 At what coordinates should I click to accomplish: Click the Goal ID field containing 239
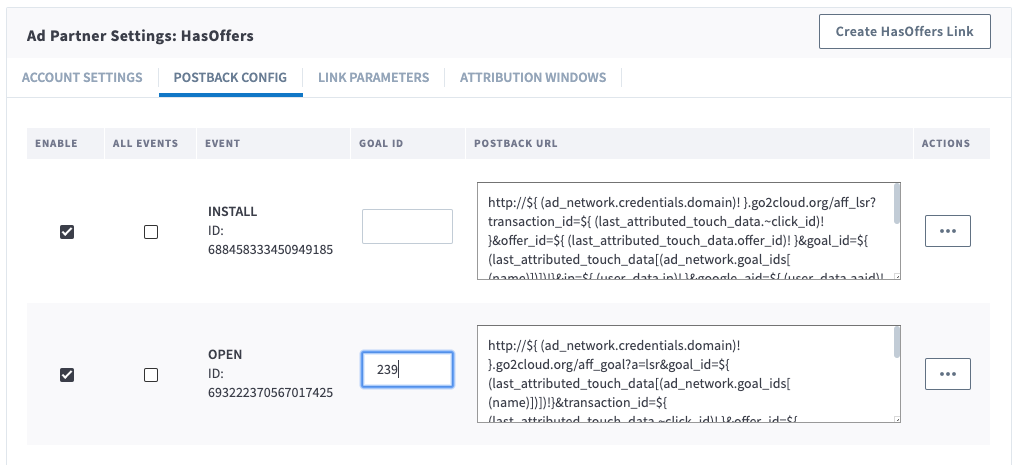[407, 369]
